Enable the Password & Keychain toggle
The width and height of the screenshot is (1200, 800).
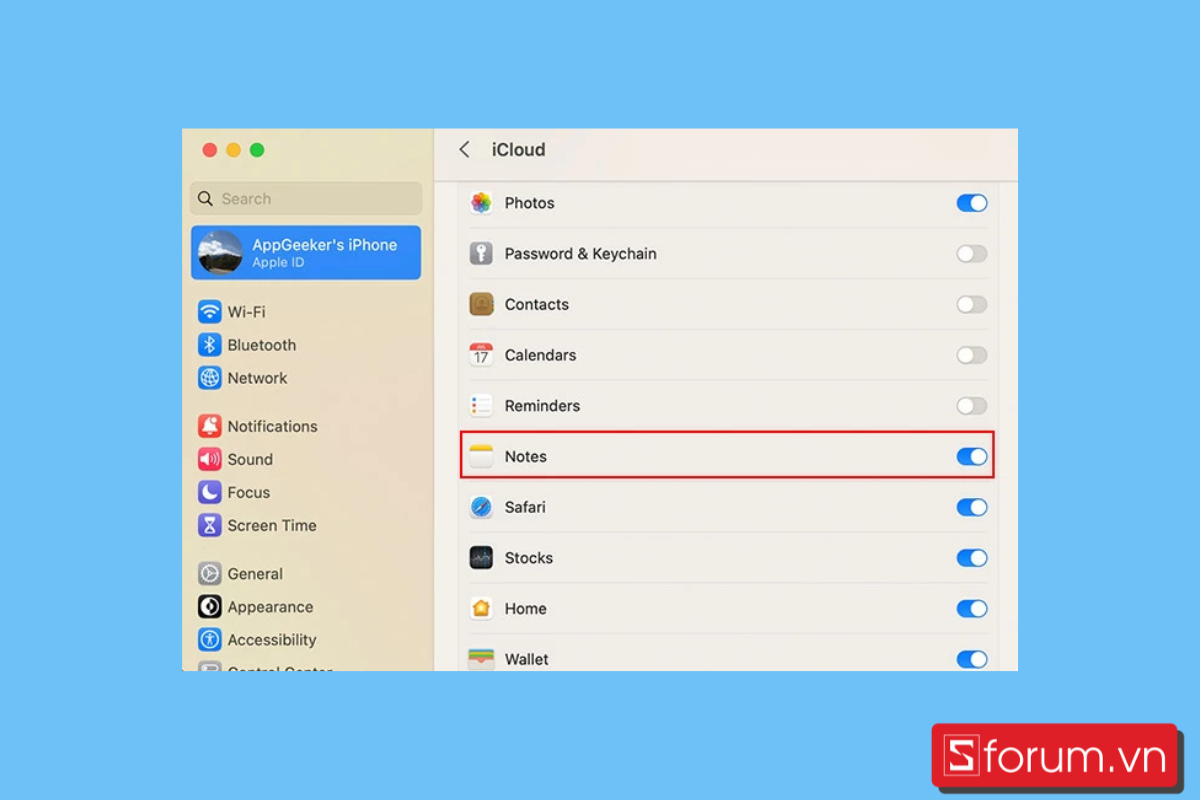(x=972, y=254)
